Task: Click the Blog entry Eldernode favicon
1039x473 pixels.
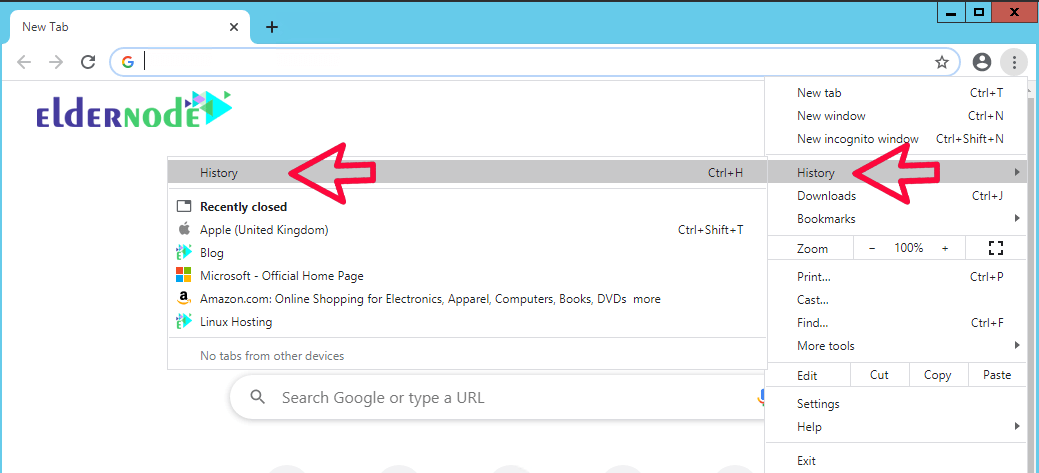Action: (x=184, y=253)
